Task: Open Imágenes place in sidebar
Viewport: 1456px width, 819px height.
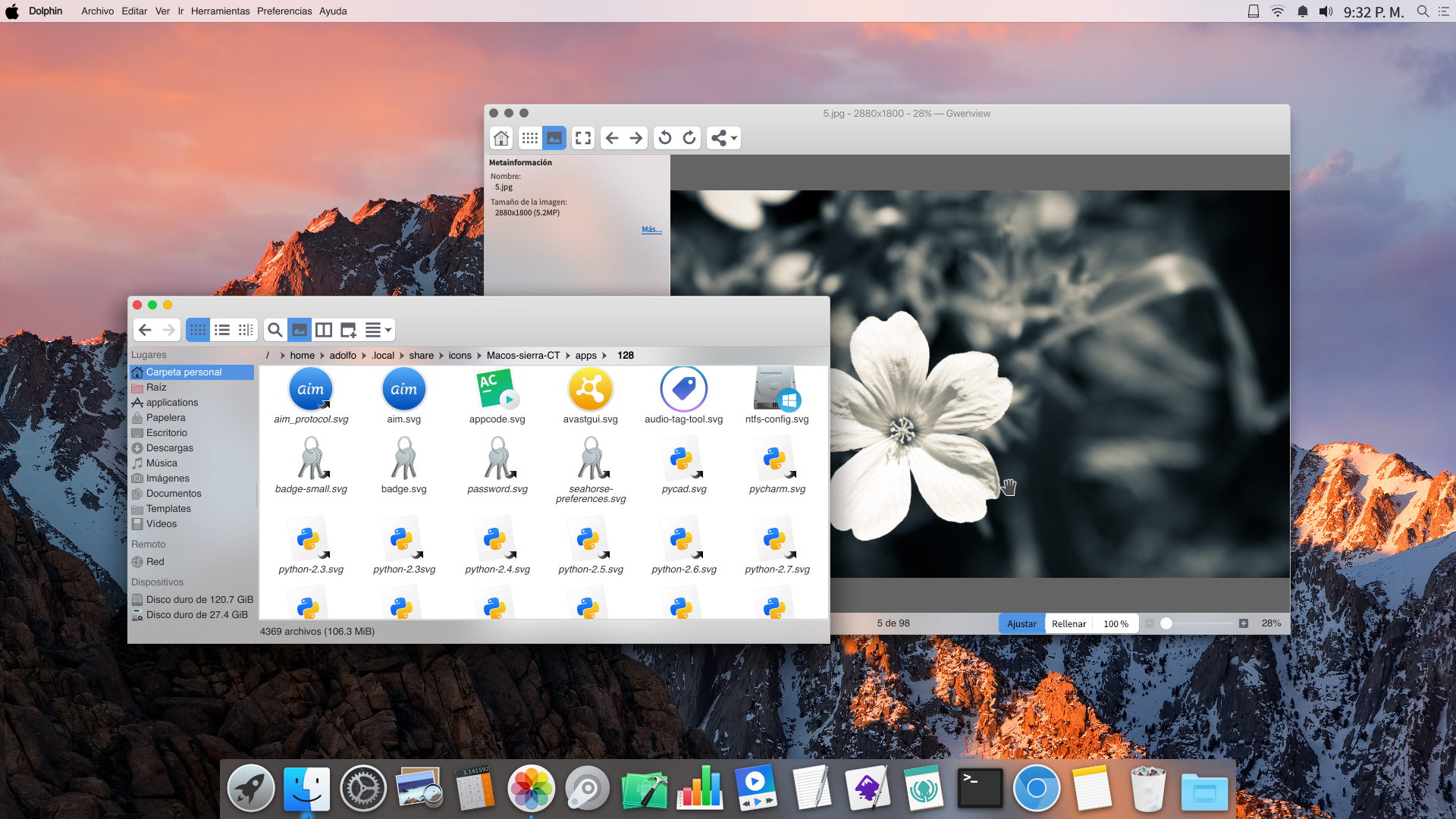Action: 192,479
